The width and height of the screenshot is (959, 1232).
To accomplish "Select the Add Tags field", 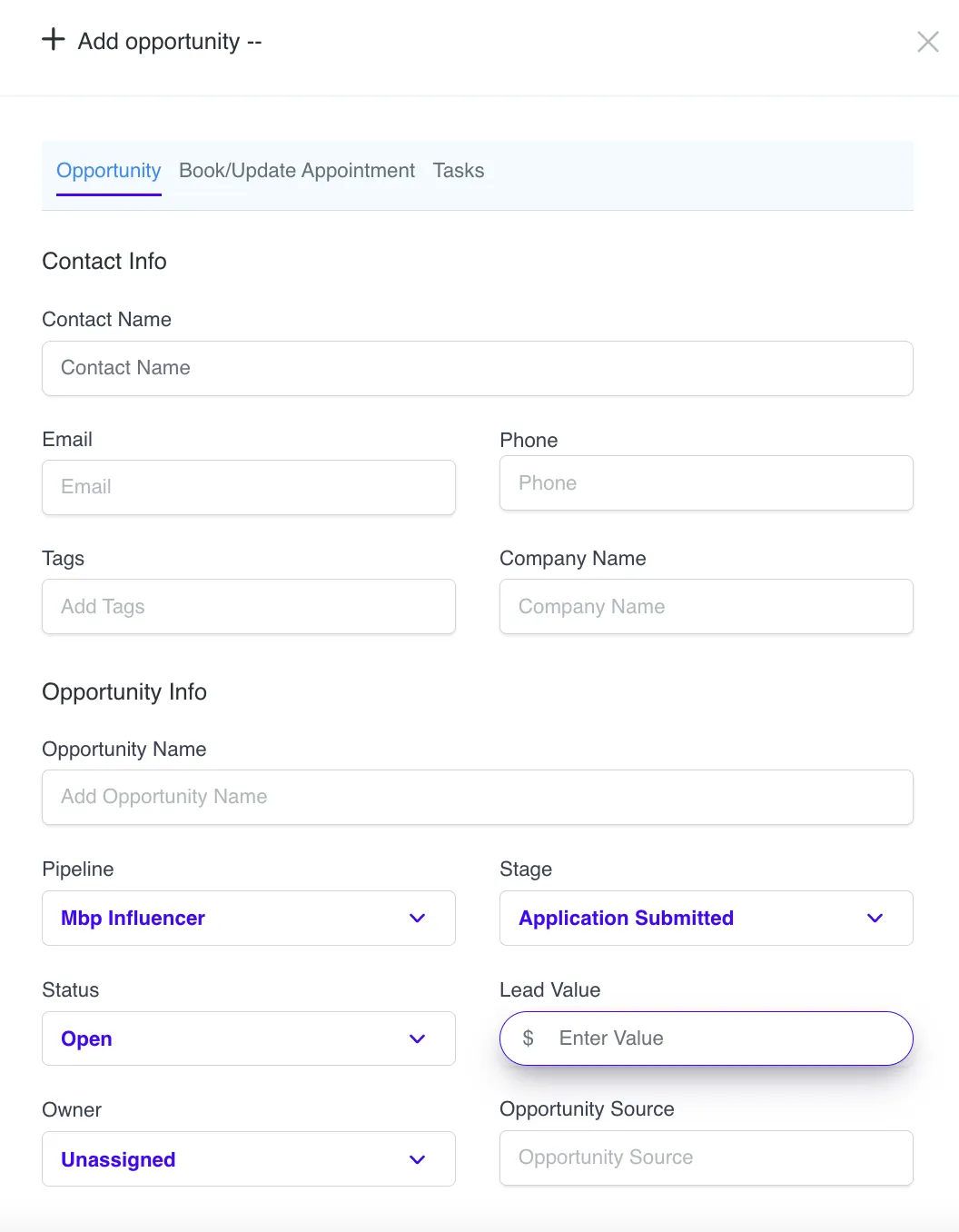I will point(248,607).
